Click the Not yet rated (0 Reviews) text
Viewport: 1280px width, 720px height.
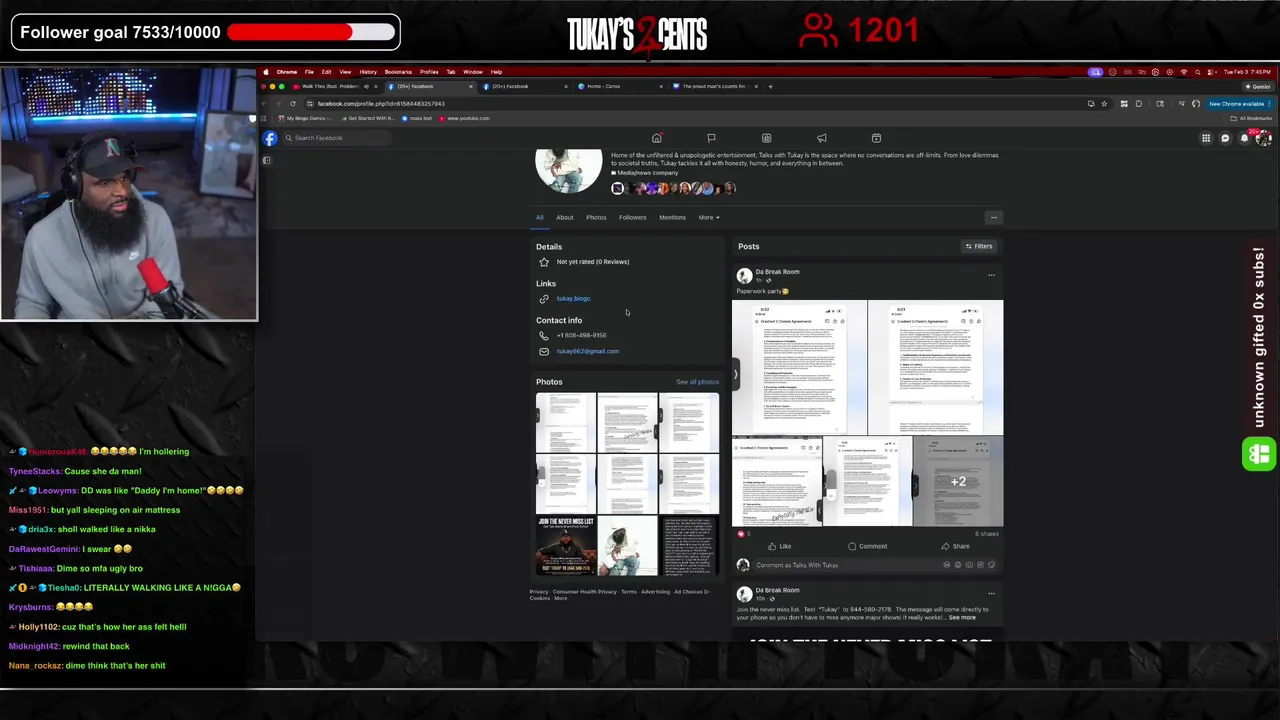click(593, 262)
